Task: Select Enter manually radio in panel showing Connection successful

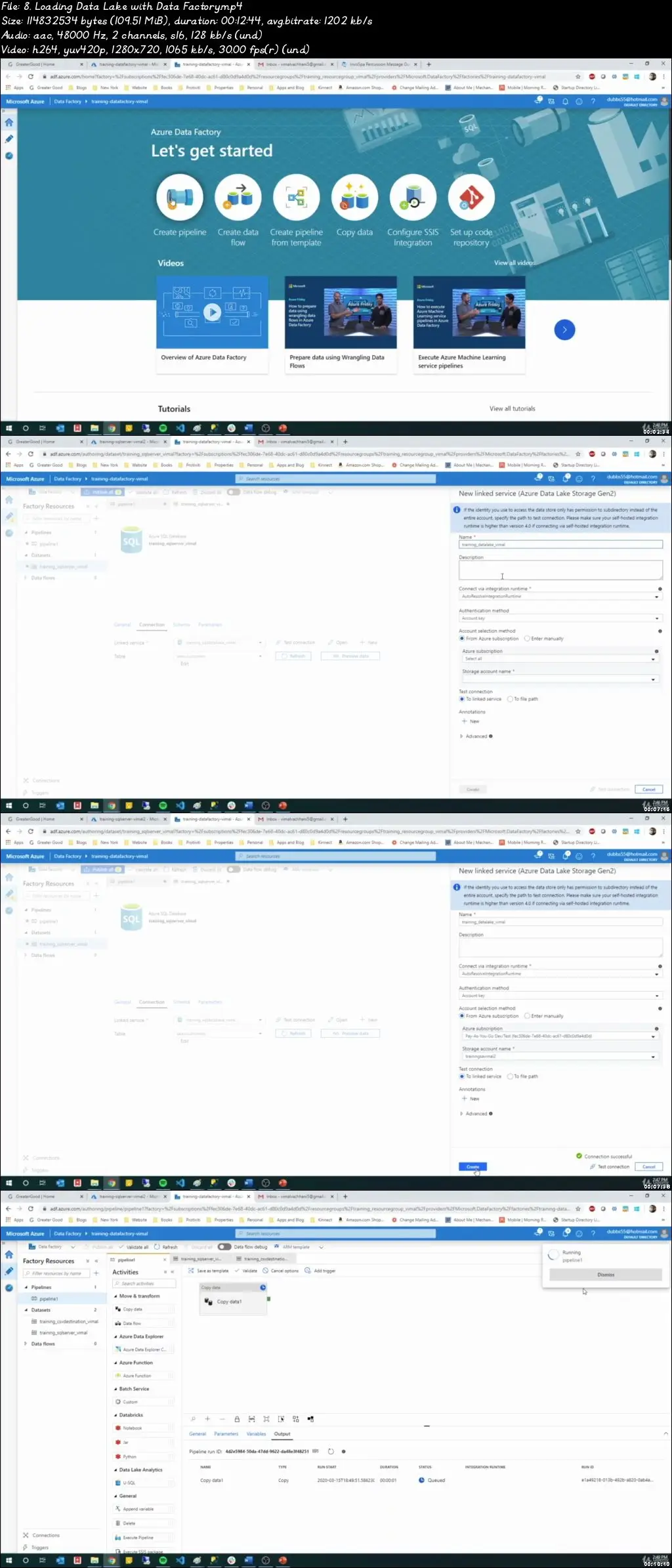Action: click(x=527, y=1015)
